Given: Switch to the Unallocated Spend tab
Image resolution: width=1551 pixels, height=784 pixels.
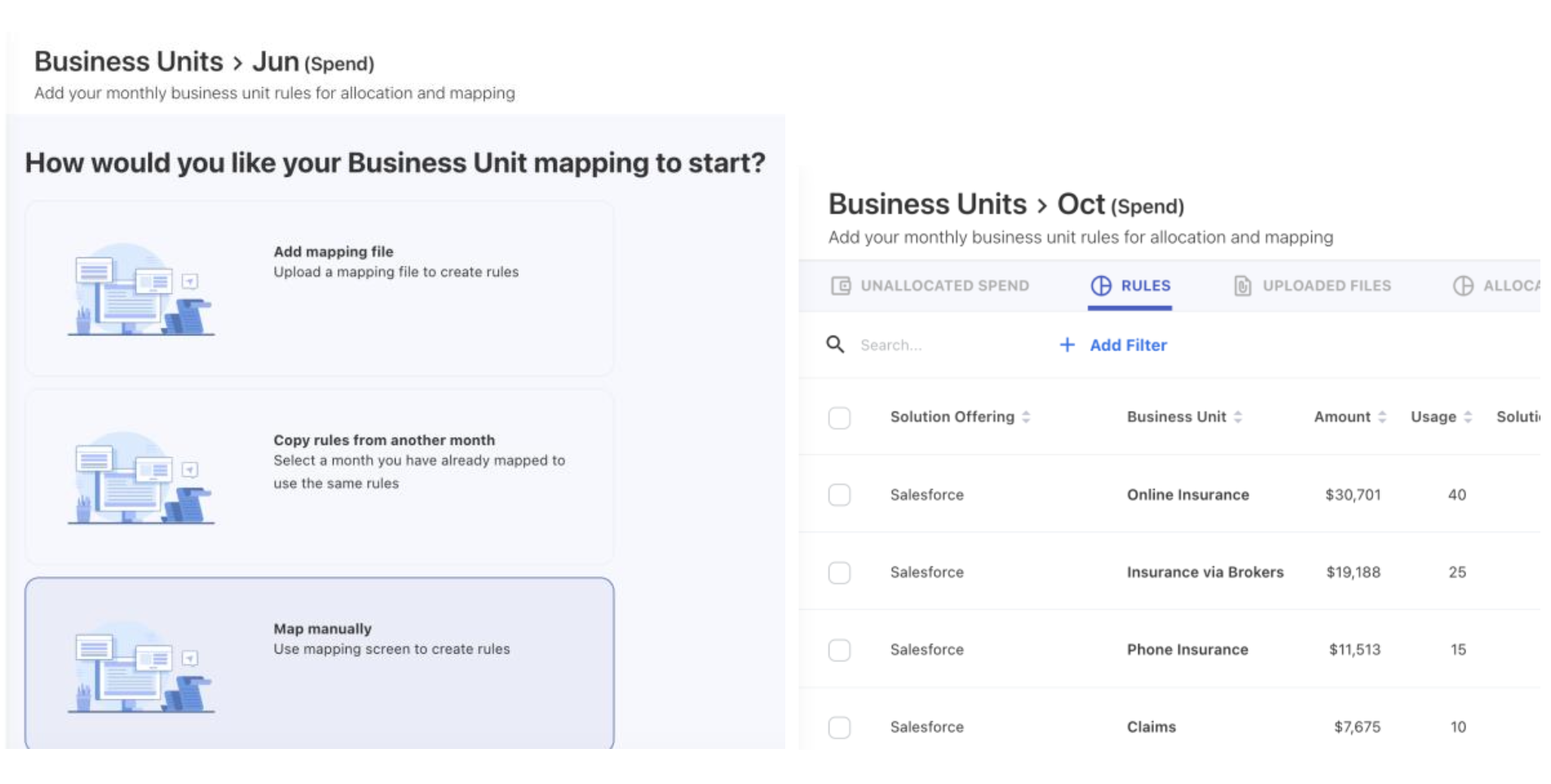Looking at the screenshot, I should pos(944,286).
